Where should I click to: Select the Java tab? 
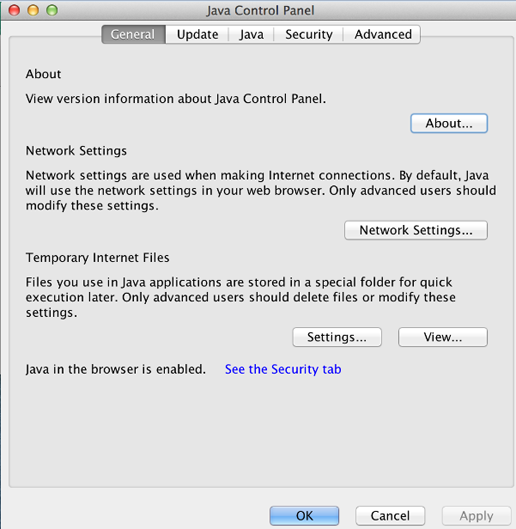click(251, 34)
